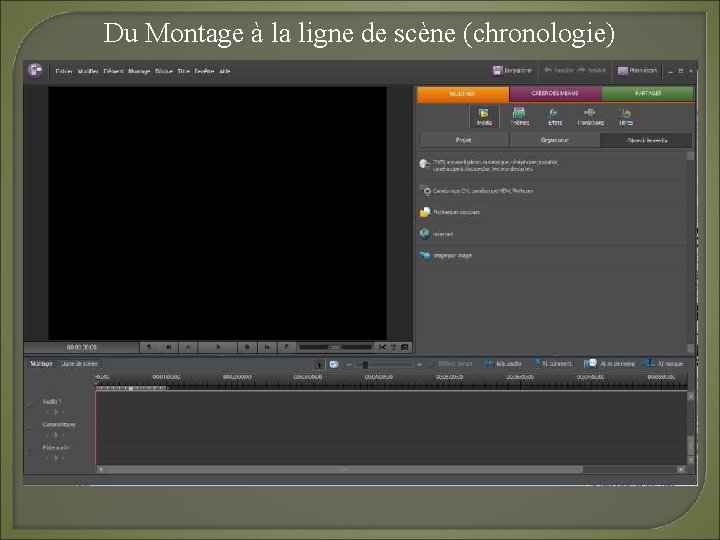Image resolution: width=720 pixels, height=540 pixels.
Task: Zoom out timeline with minus icon
Action: coord(349,365)
